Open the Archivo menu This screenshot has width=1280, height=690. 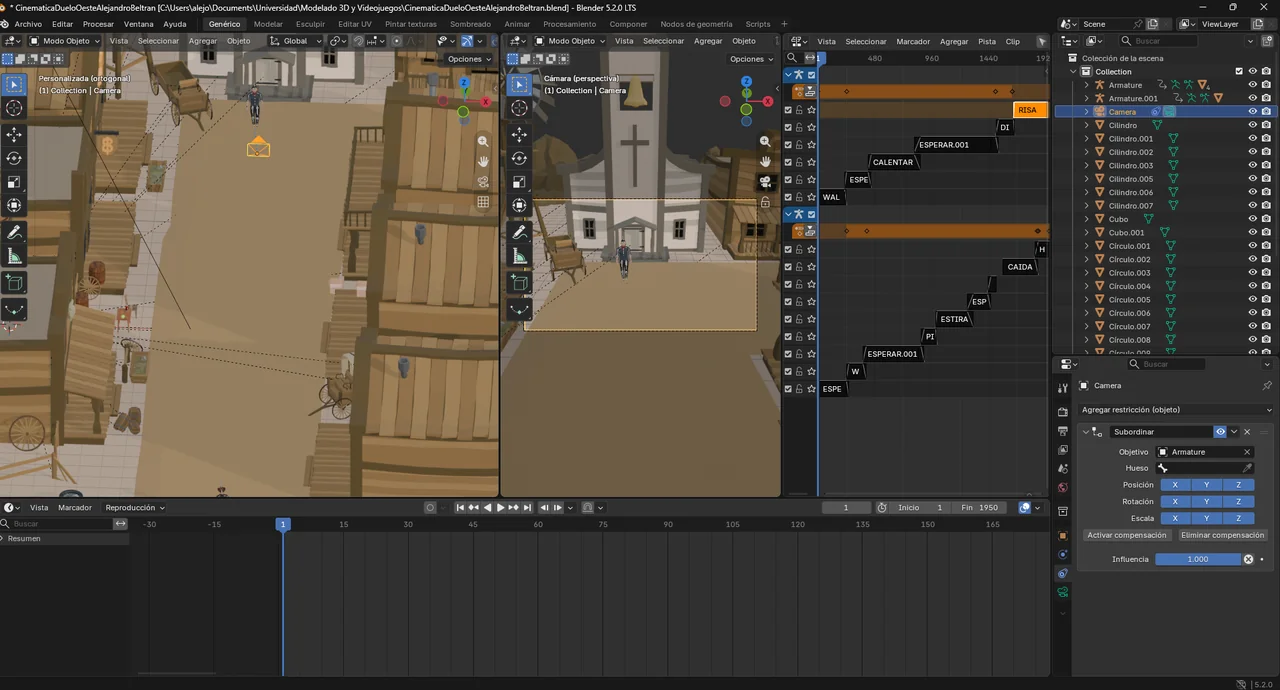28,24
